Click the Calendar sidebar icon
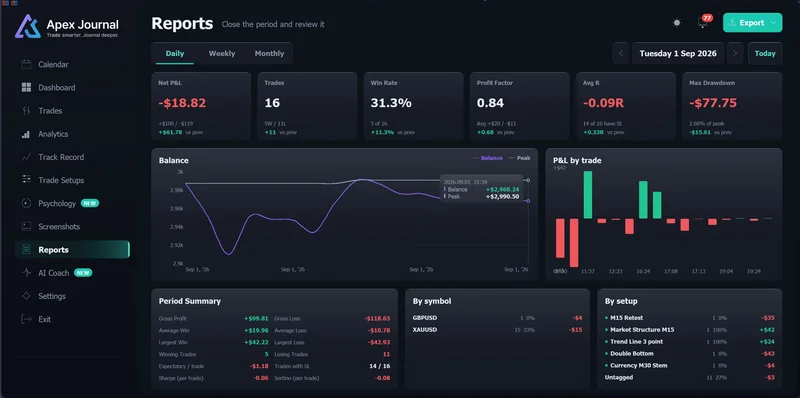 point(27,64)
